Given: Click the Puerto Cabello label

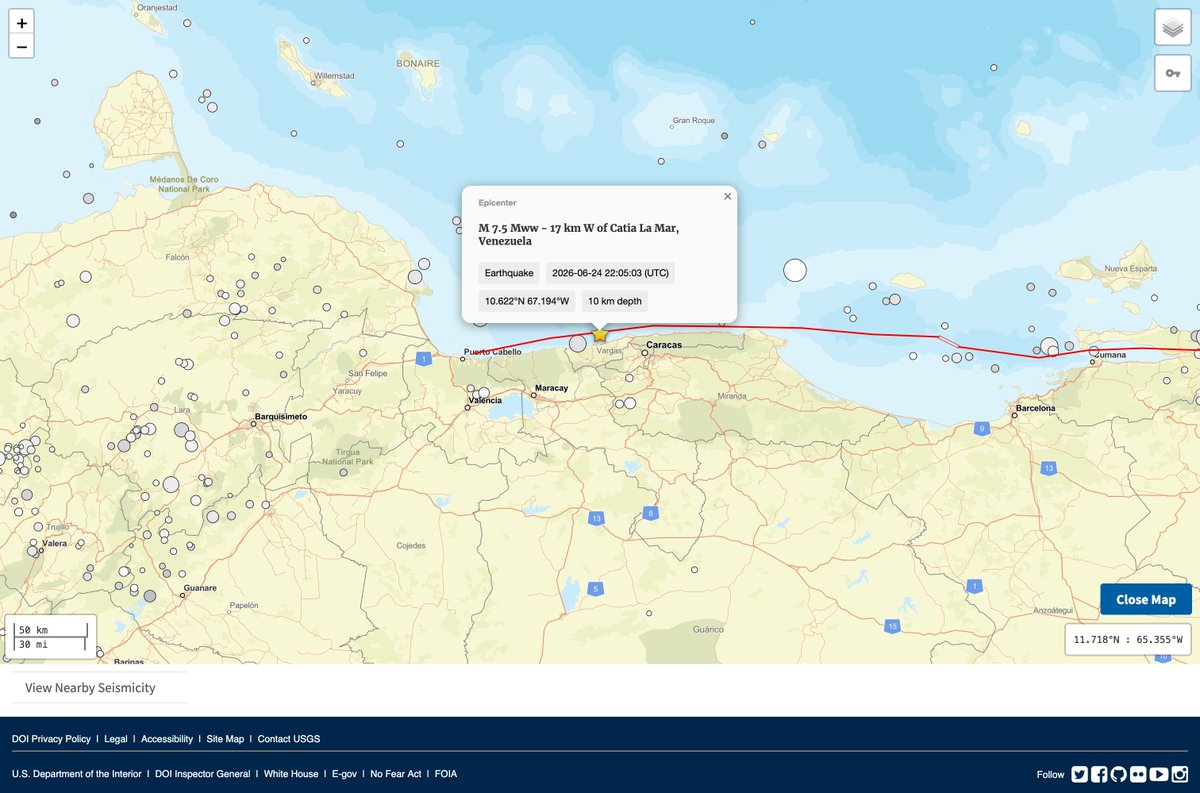Looking at the screenshot, I should tap(492, 351).
